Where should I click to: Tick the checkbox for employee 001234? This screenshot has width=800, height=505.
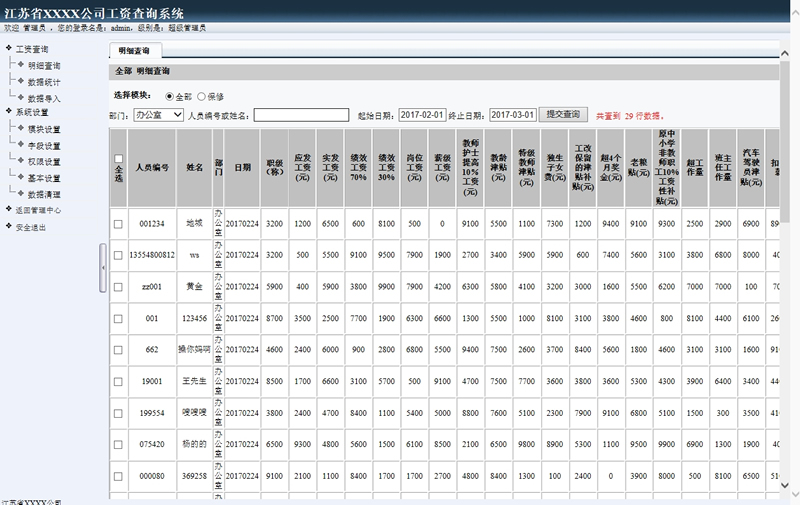point(118,224)
